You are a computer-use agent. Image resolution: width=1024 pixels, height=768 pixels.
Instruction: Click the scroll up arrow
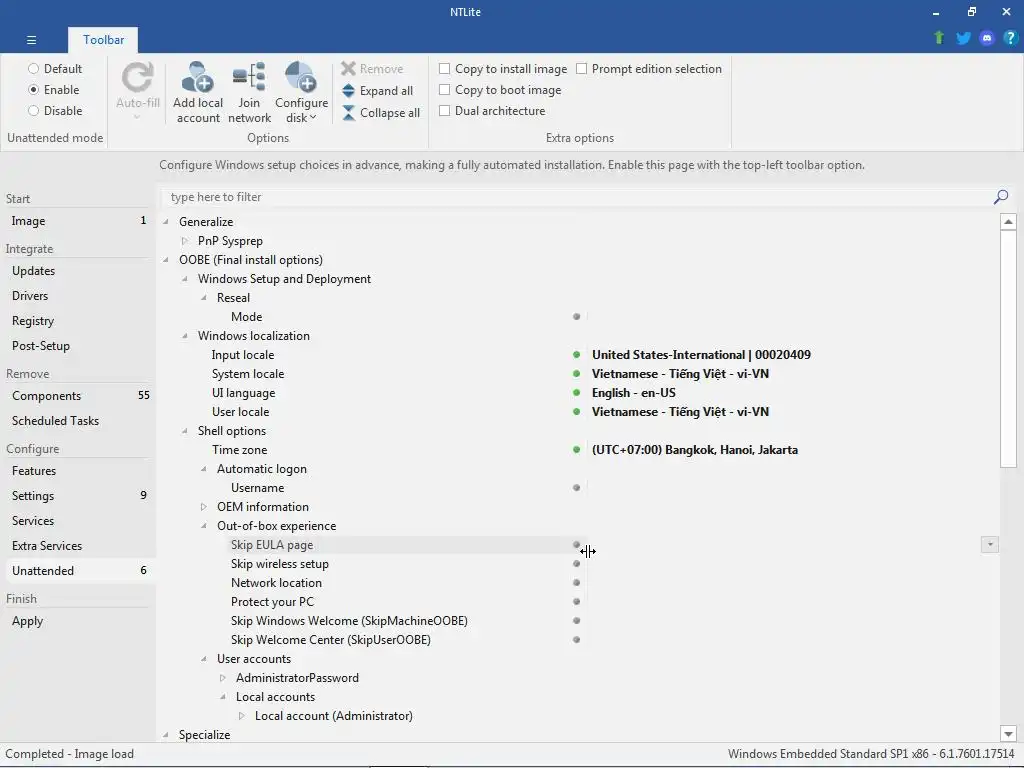pos(1008,221)
